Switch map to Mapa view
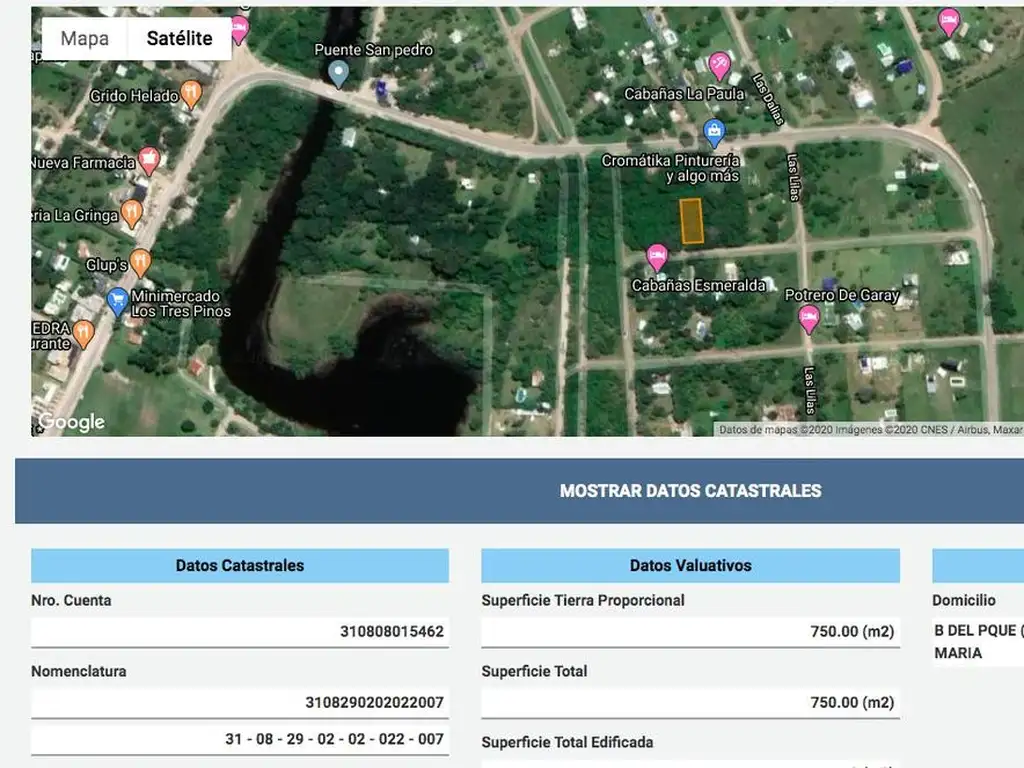 (x=84, y=39)
